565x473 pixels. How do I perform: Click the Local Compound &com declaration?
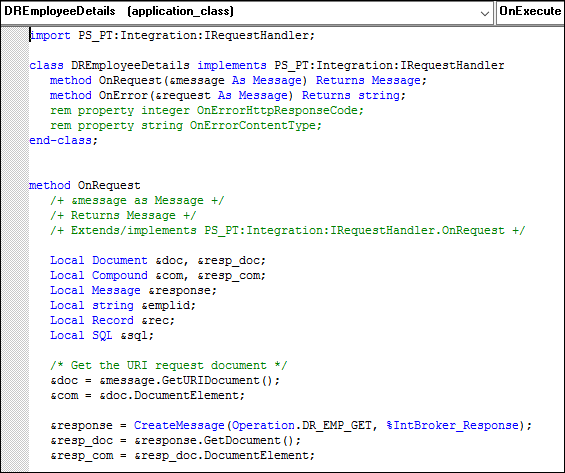(158, 275)
